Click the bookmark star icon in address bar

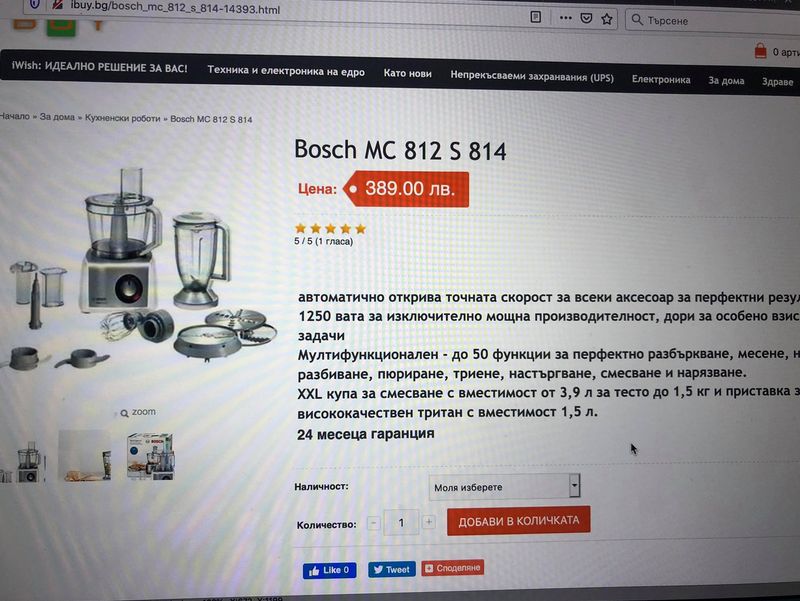(x=607, y=19)
